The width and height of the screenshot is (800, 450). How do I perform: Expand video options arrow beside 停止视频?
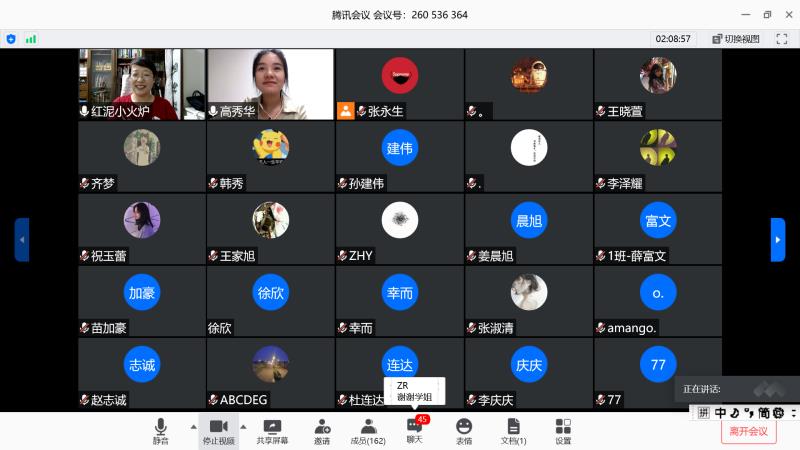point(243,425)
